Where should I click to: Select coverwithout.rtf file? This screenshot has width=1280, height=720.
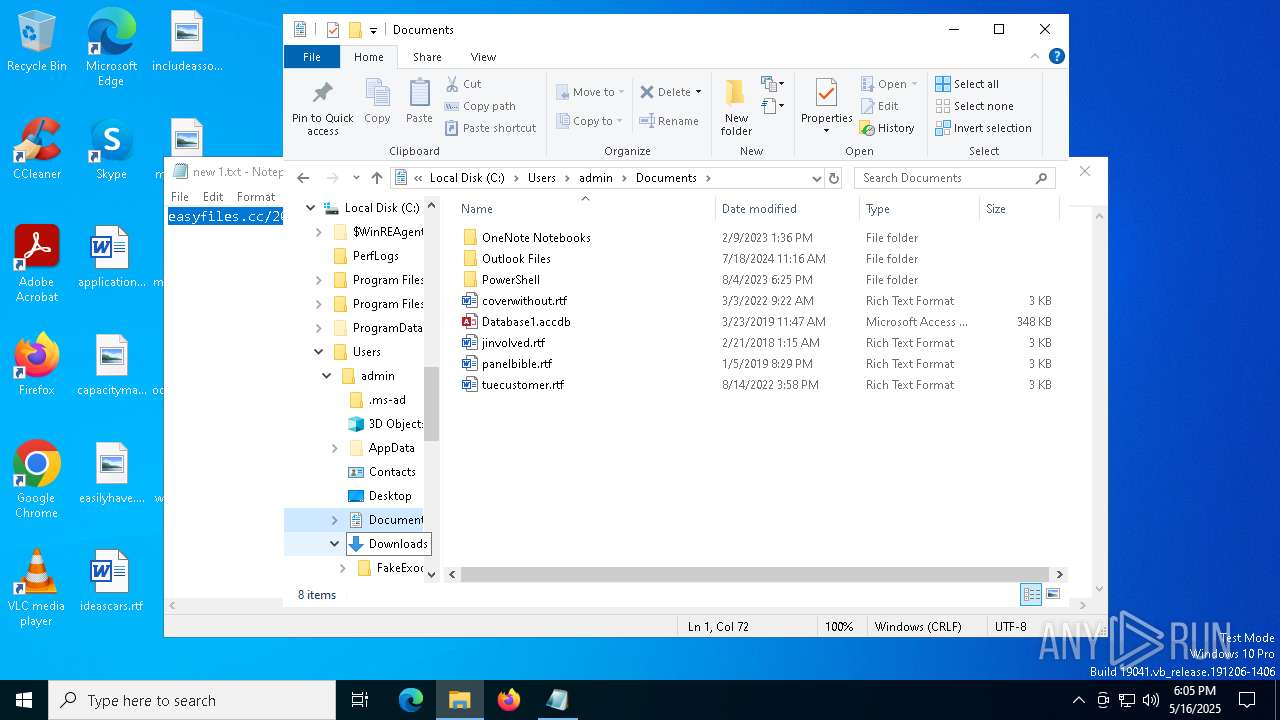(524, 301)
